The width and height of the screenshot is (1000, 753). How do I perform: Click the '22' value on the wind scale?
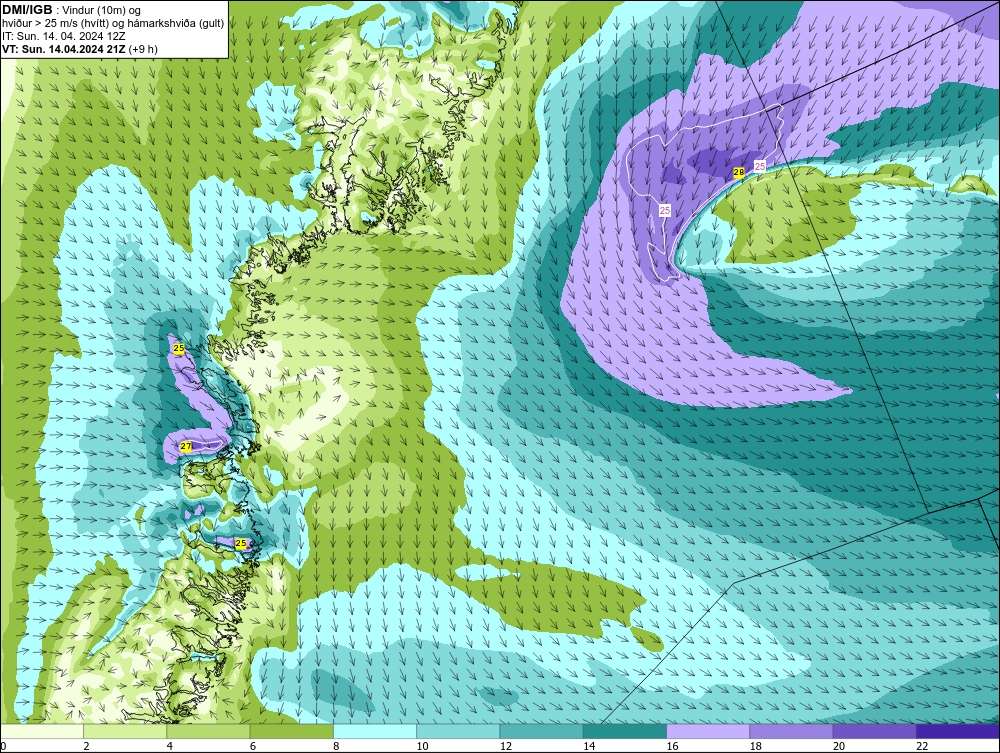point(922,747)
